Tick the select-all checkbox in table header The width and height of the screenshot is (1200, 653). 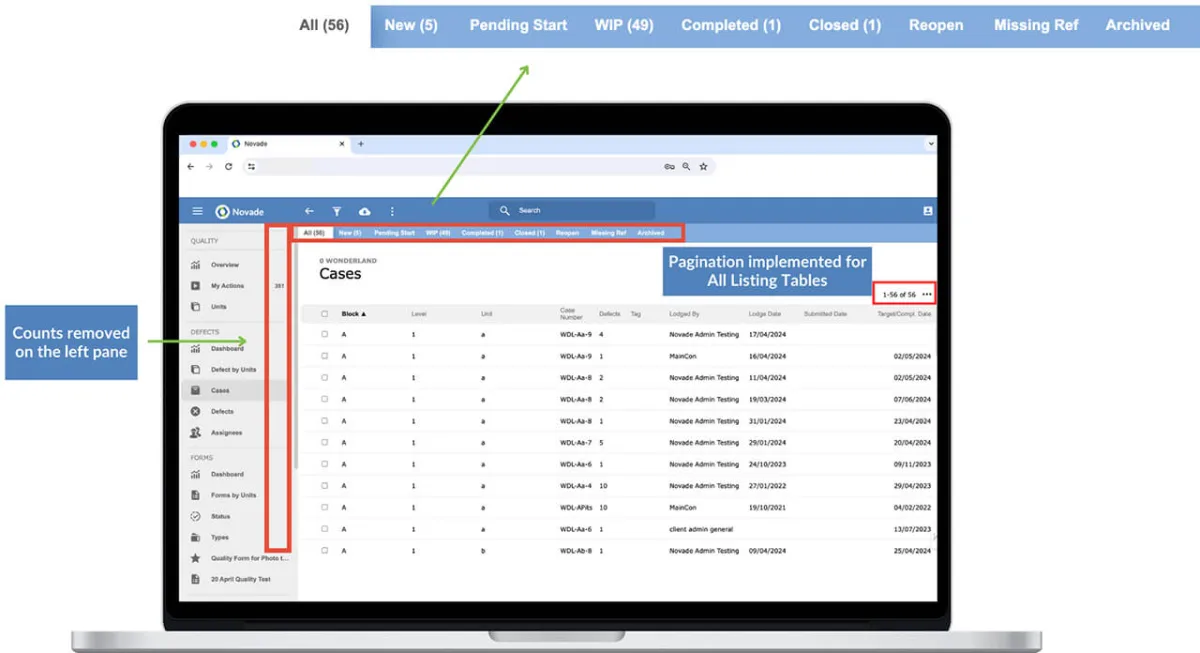[x=324, y=314]
